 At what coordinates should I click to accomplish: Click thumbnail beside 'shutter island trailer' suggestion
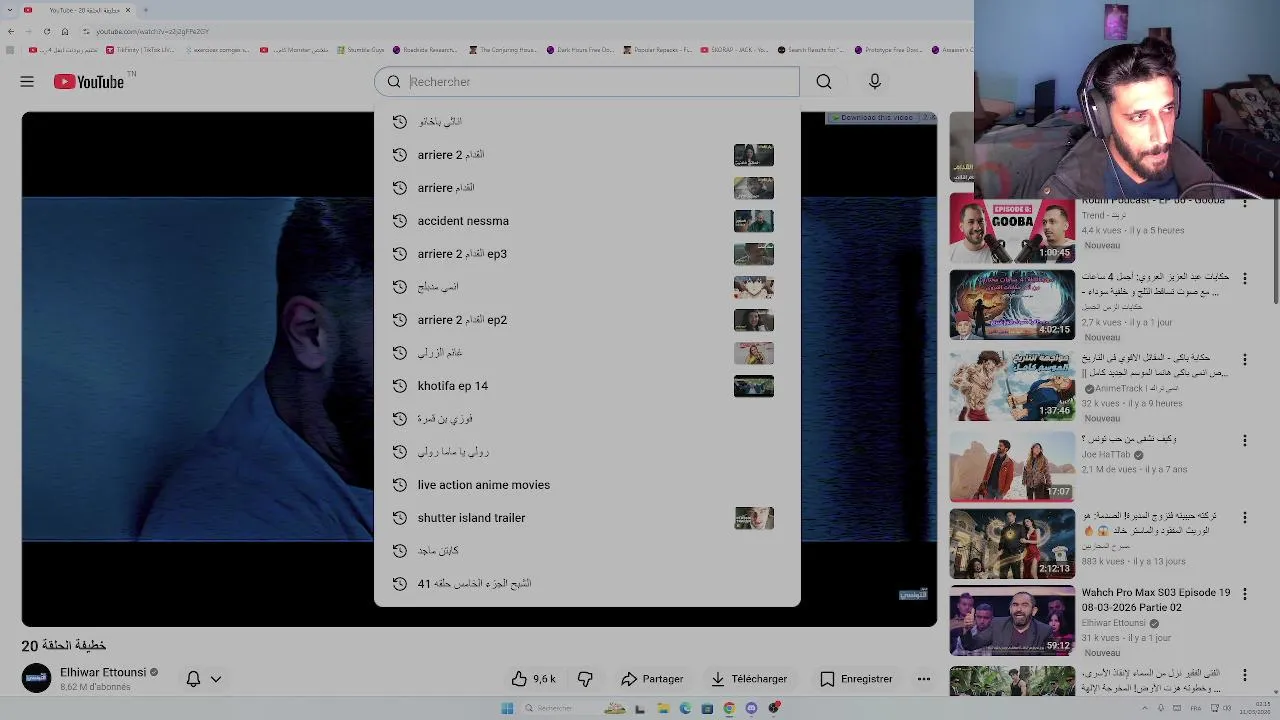point(754,518)
